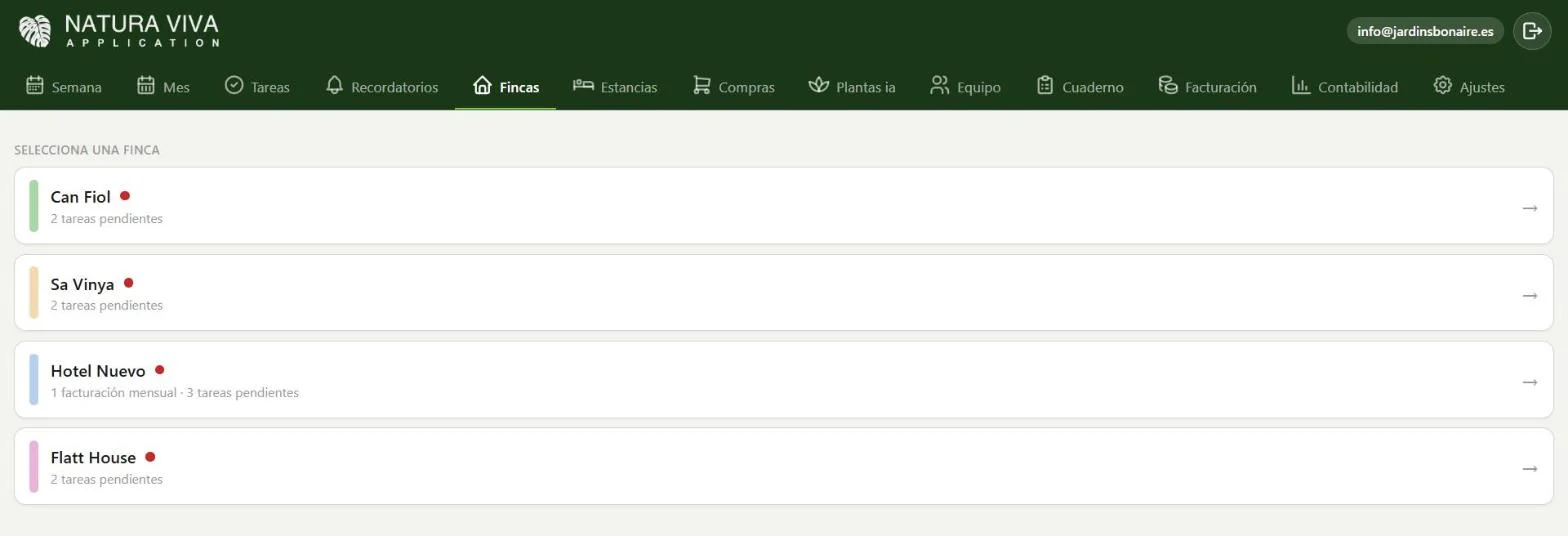Viewport: 1568px width, 536px height.
Task: Click the orange color bar of Sa Vinya
Action: click(x=34, y=292)
